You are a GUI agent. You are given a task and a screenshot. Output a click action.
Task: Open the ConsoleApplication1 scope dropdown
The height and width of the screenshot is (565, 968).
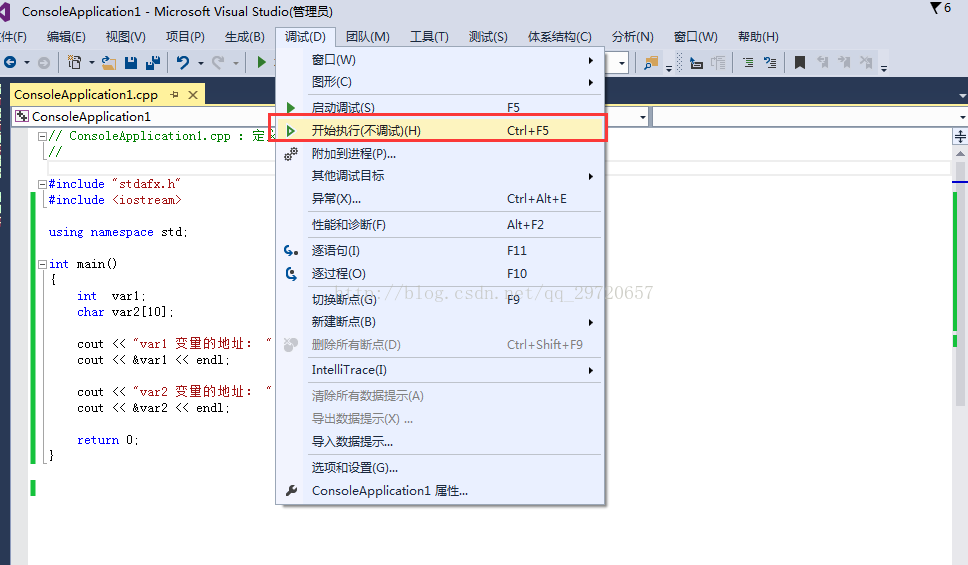pos(643,117)
